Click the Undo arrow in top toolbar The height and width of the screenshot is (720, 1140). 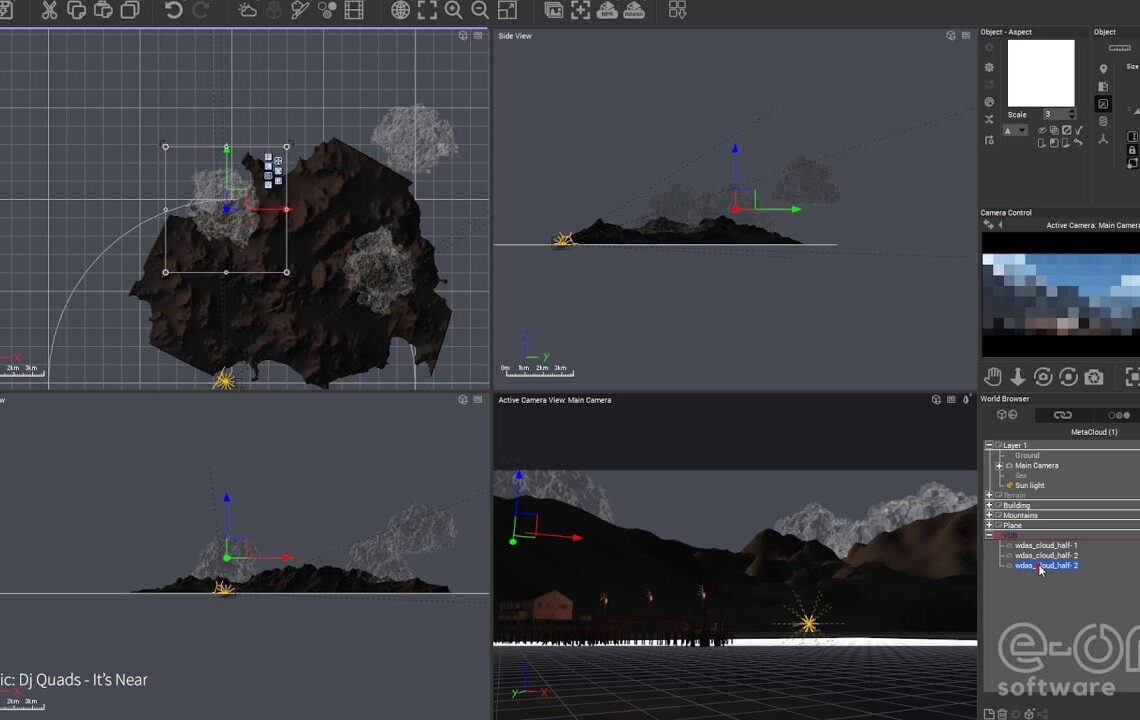pyautogui.click(x=173, y=11)
